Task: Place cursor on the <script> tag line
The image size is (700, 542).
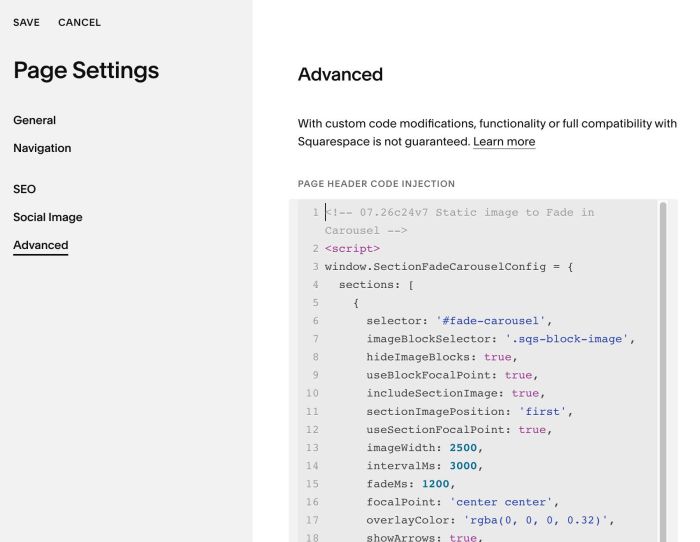Action: pyautogui.click(x=352, y=248)
